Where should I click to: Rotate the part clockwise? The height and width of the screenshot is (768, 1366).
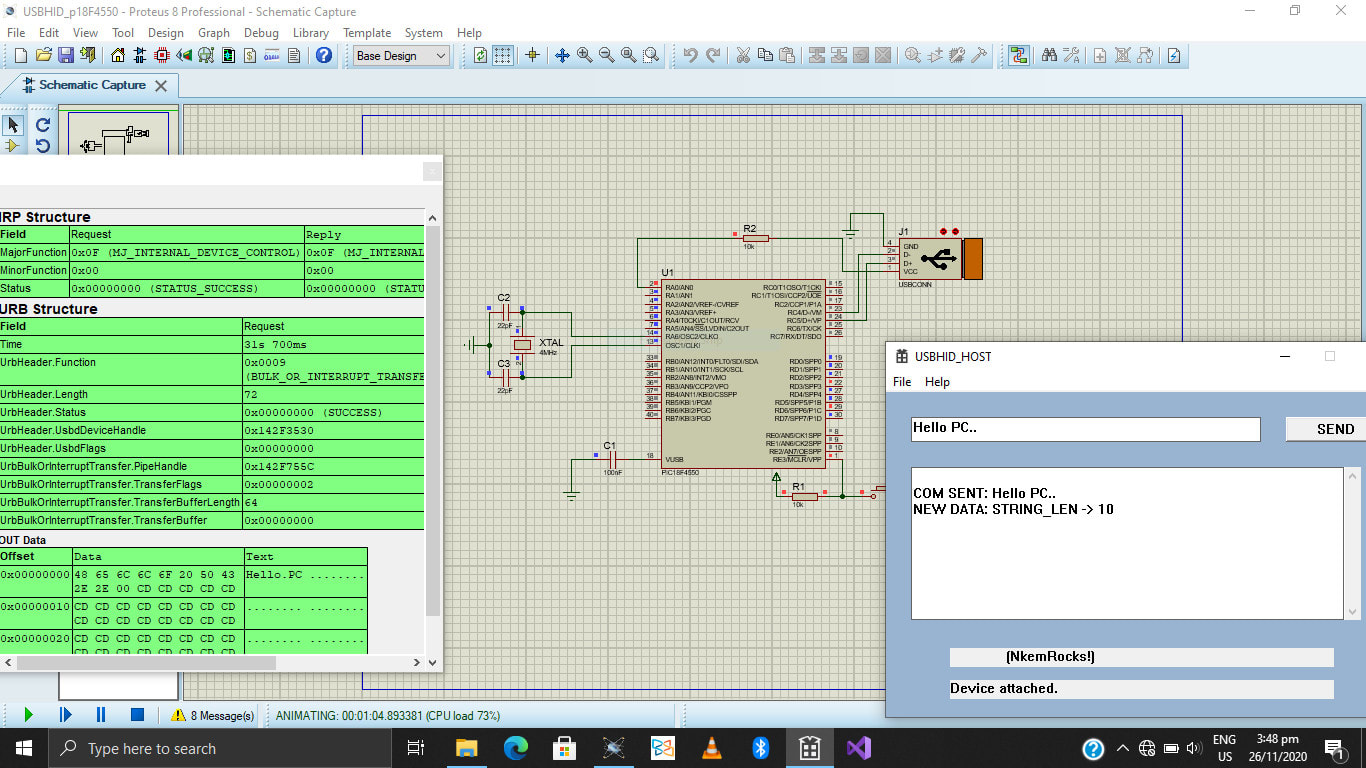tap(43, 125)
